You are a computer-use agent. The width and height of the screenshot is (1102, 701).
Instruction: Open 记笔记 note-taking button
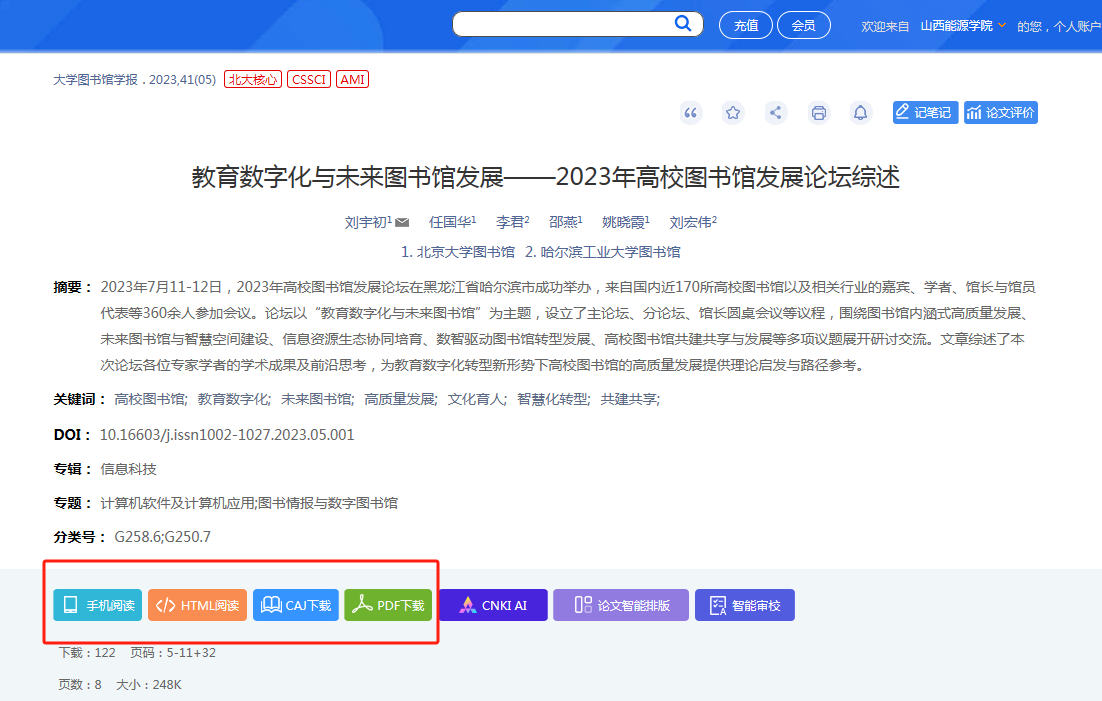tap(925, 113)
